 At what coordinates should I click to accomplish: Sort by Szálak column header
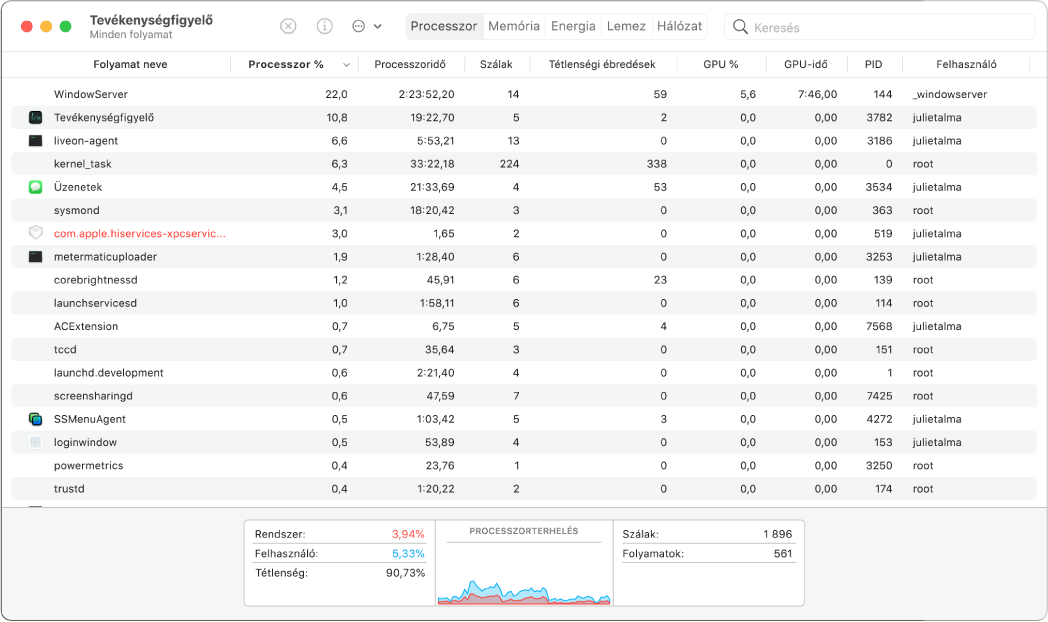click(496, 64)
